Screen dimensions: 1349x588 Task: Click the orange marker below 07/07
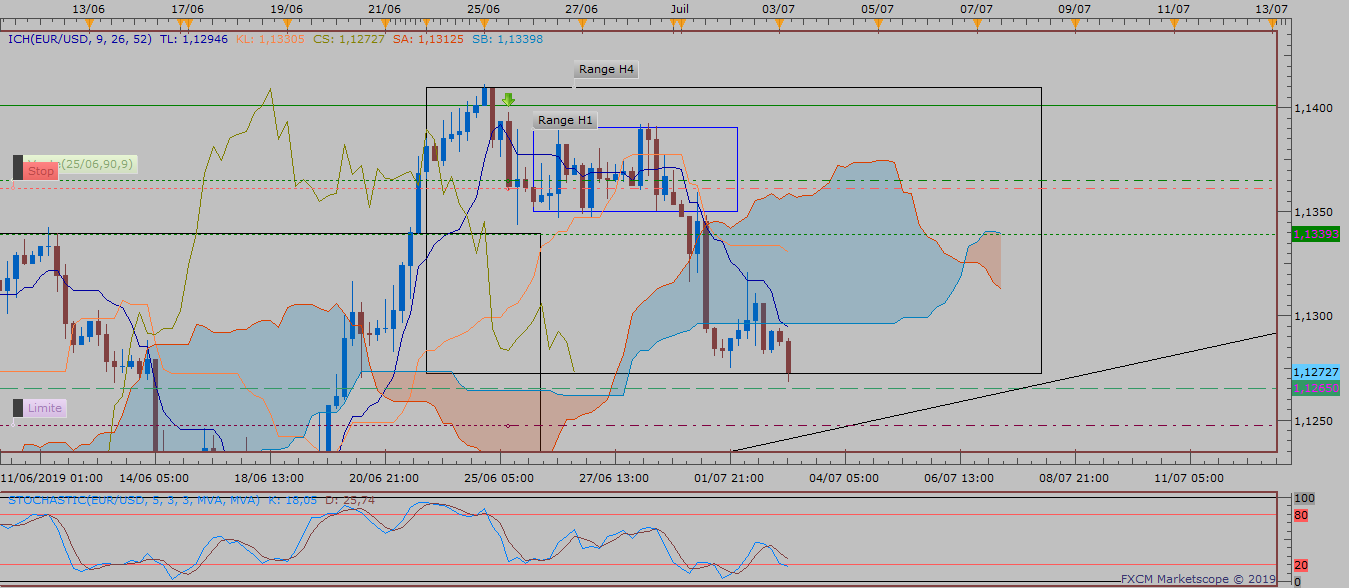pos(976,23)
